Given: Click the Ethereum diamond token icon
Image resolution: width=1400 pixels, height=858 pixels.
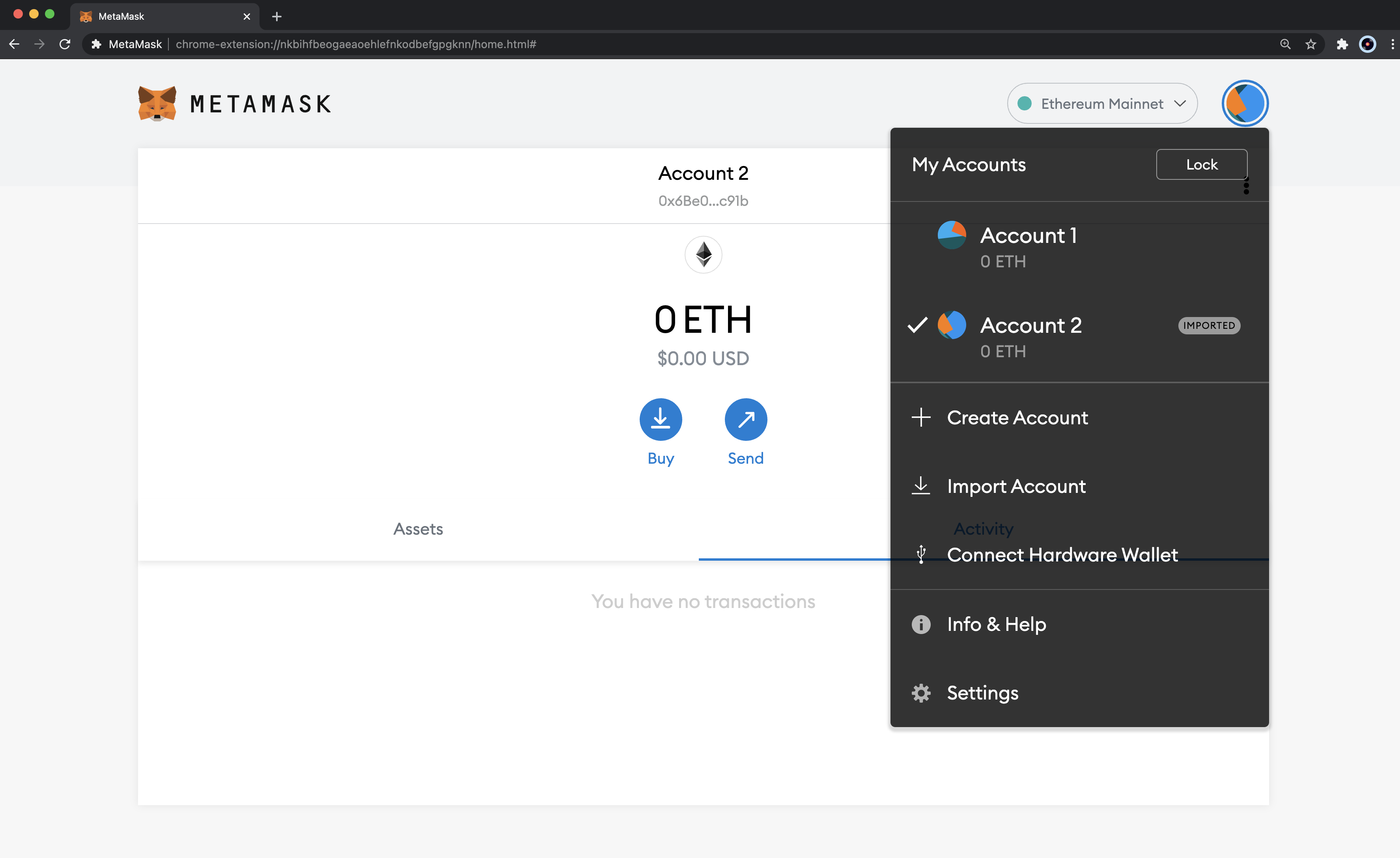Looking at the screenshot, I should (x=704, y=255).
